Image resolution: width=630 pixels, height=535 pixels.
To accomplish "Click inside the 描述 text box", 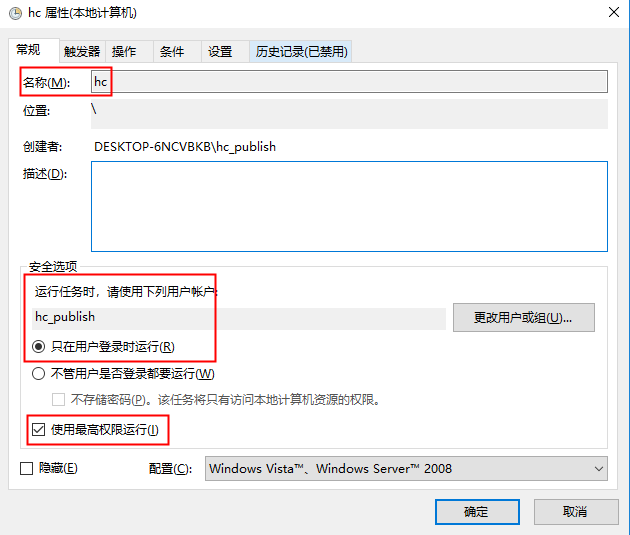I will coord(348,205).
